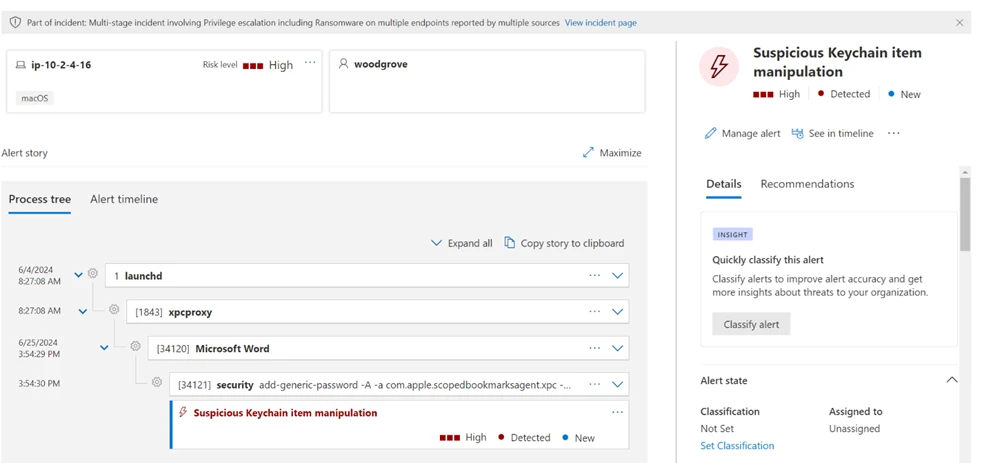Screen dimensions: 982x463
Task: Click the details pane vertical scrollbar
Action: [965, 215]
